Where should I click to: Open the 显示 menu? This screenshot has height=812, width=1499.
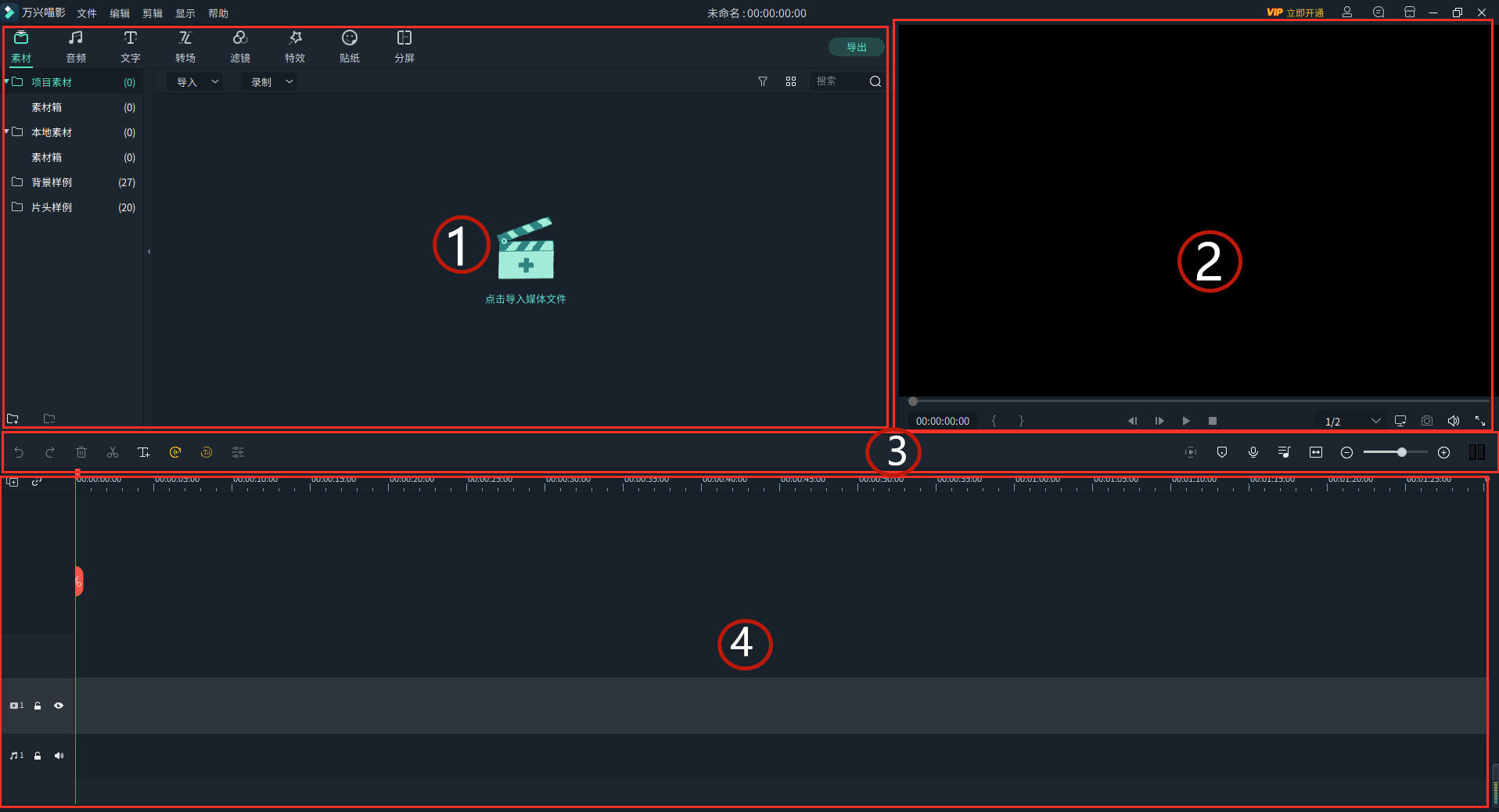click(x=185, y=13)
